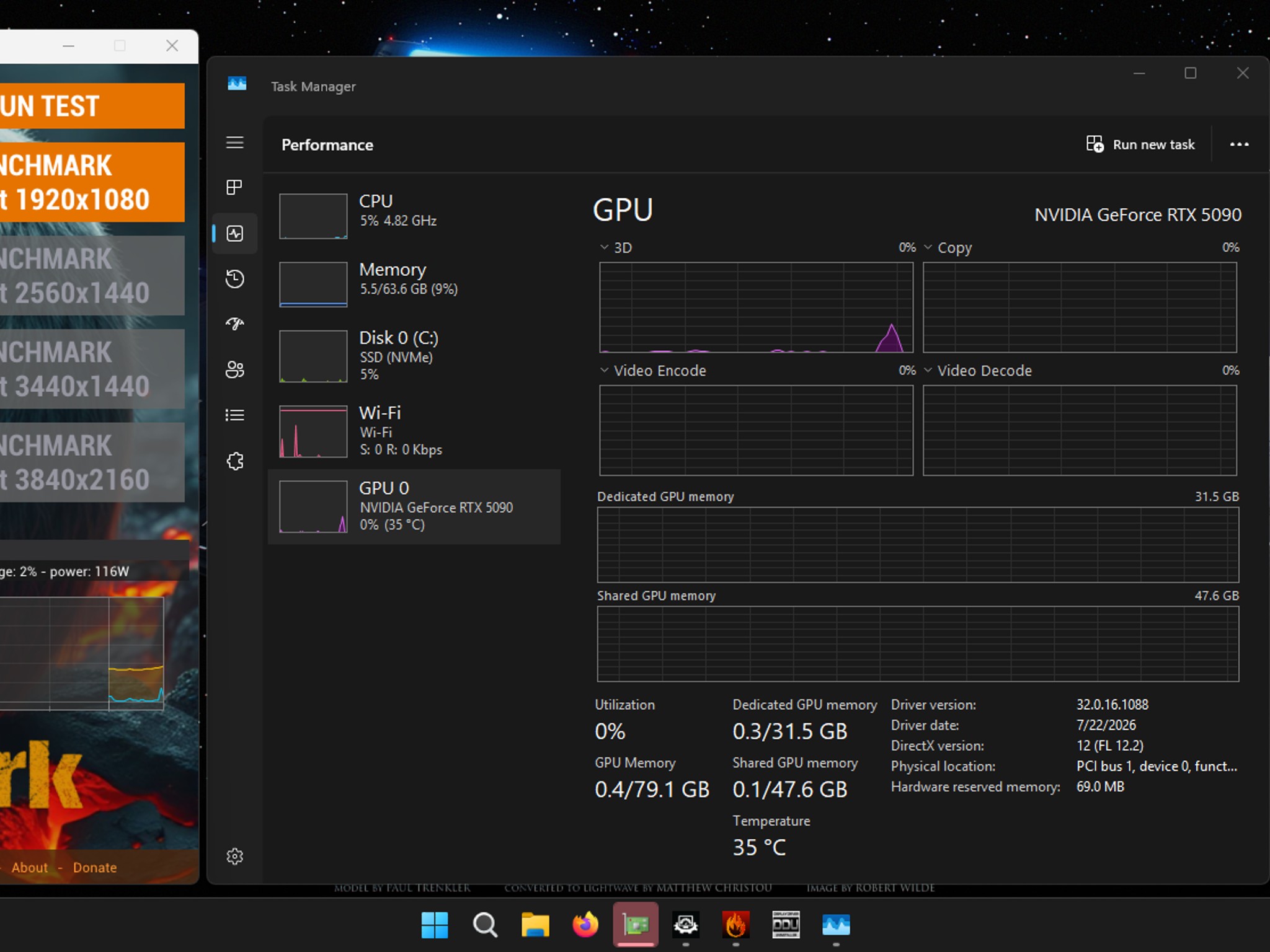Open the three-dots more options menu

click(x=1239, y=144)
